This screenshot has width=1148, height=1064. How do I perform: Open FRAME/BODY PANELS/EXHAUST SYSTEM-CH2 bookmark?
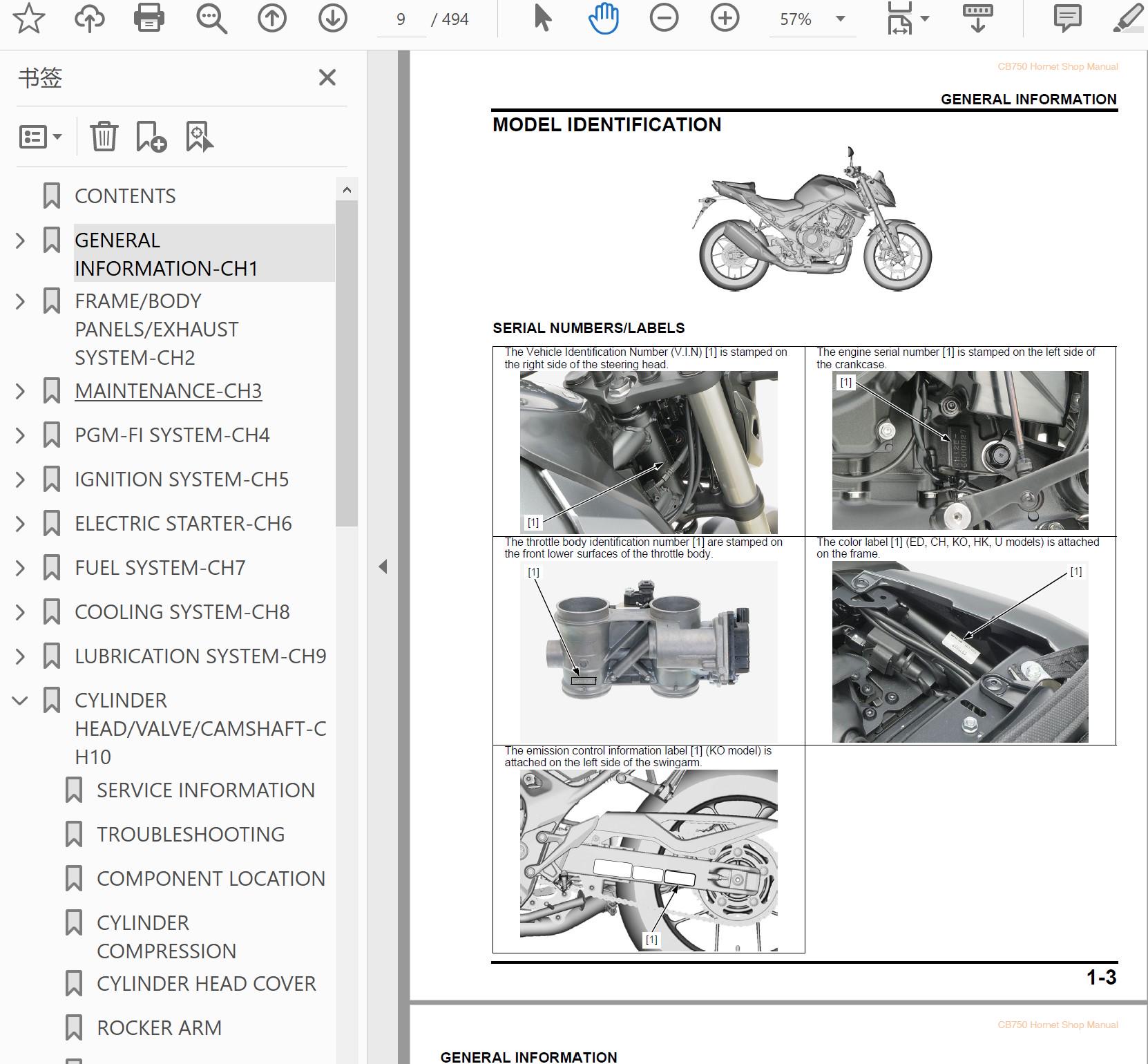(157, 330)
